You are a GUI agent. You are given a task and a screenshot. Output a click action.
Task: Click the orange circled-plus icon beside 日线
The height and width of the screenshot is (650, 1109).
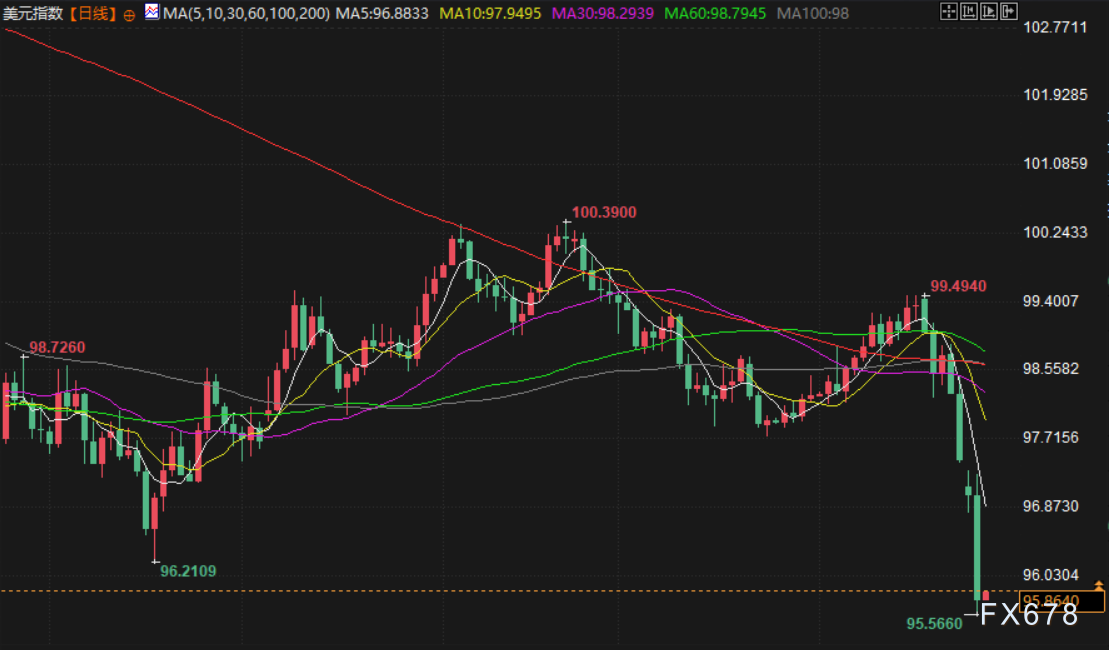128,14
